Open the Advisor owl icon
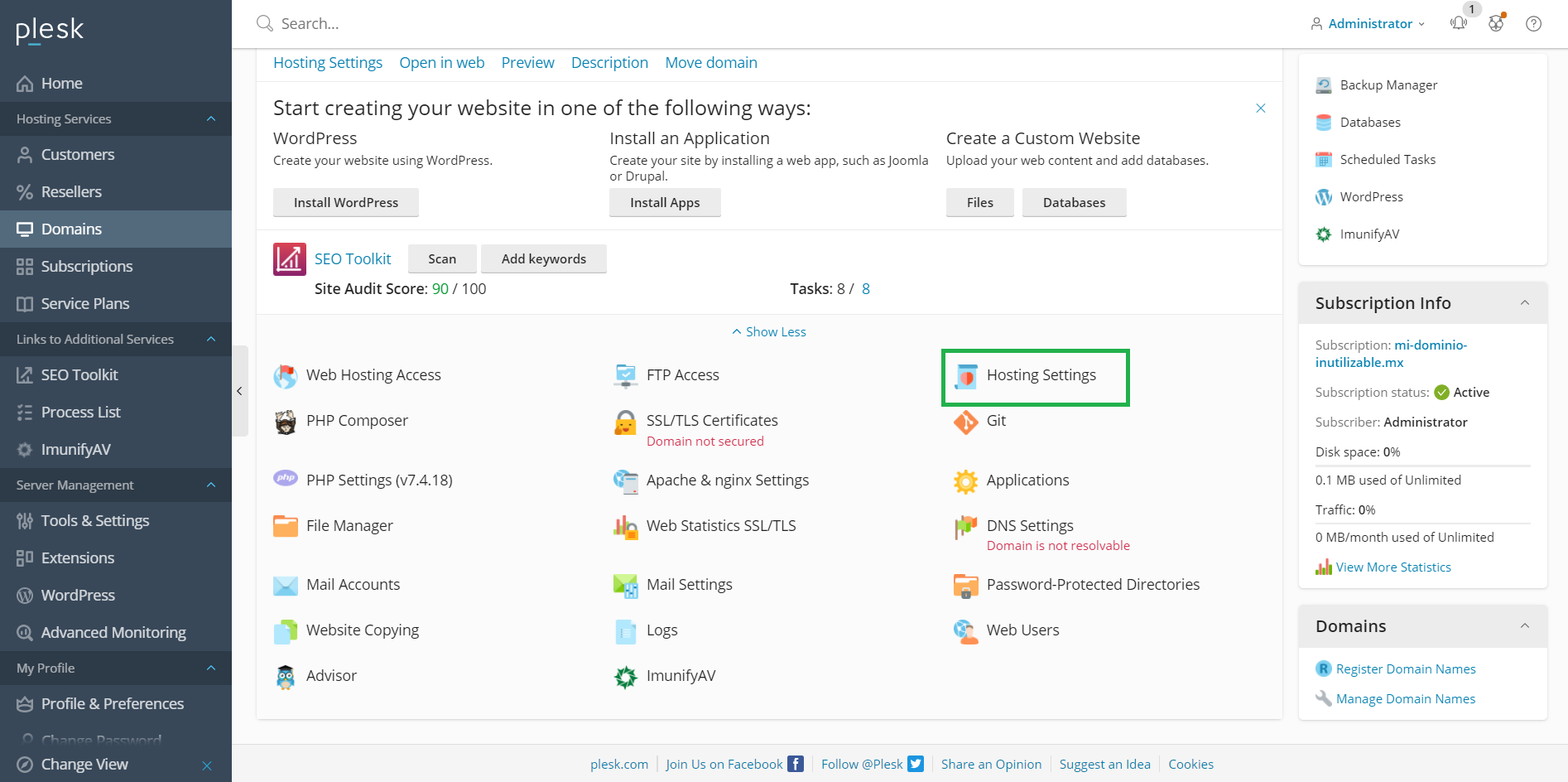This screenshot has height=782, width=1568. click(286, 677)
